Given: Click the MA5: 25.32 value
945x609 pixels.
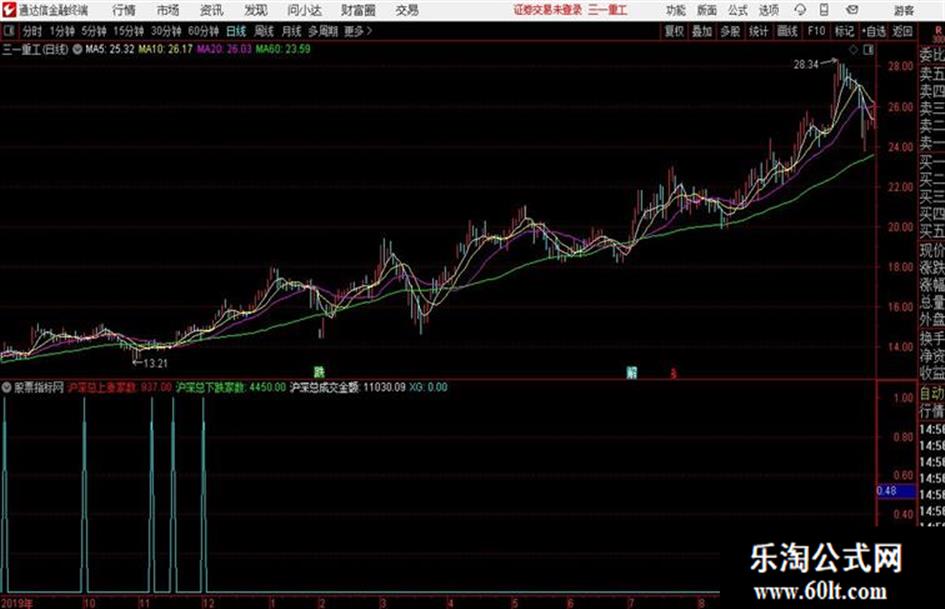Looking at the screenshot, I should click(110, 49).
